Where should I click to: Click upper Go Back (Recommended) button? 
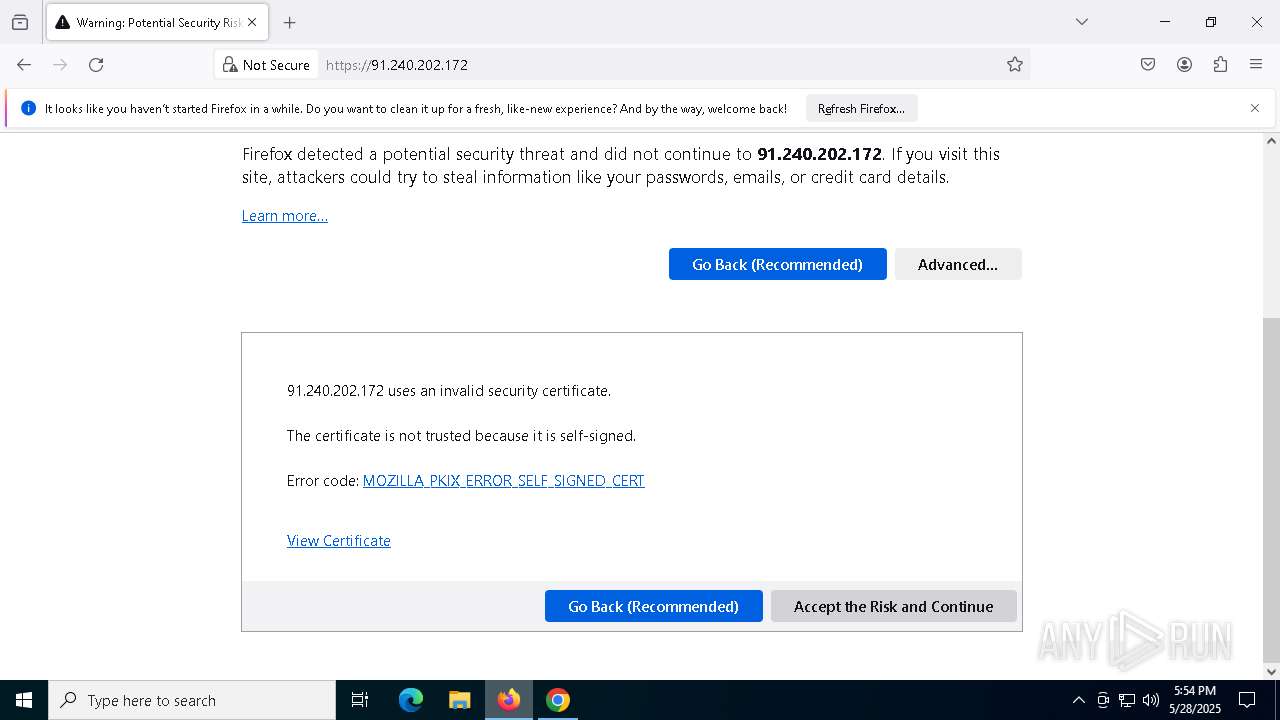tap(777, 264)
